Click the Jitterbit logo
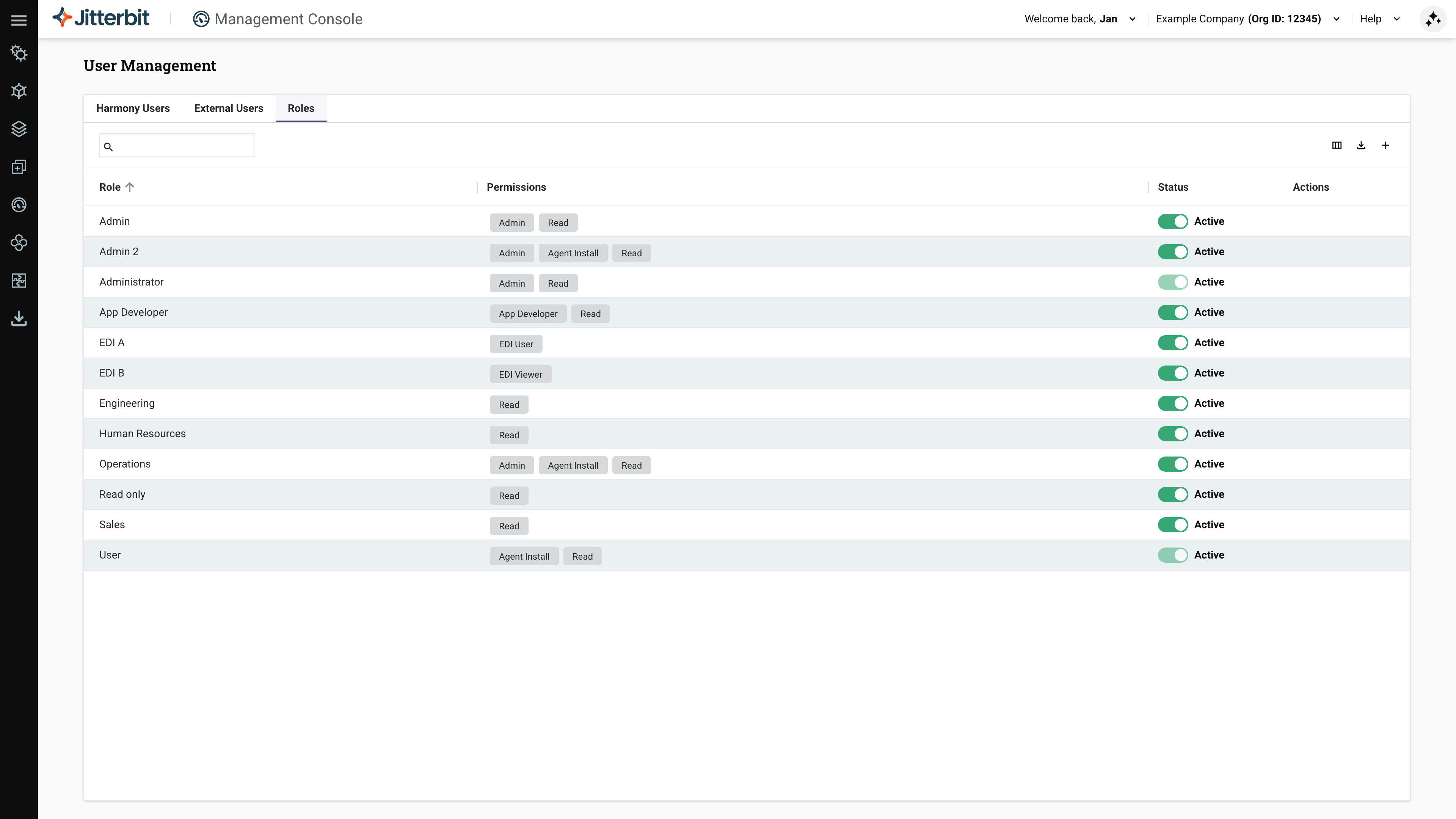The image size is (1456, 819). pos(101,18)
